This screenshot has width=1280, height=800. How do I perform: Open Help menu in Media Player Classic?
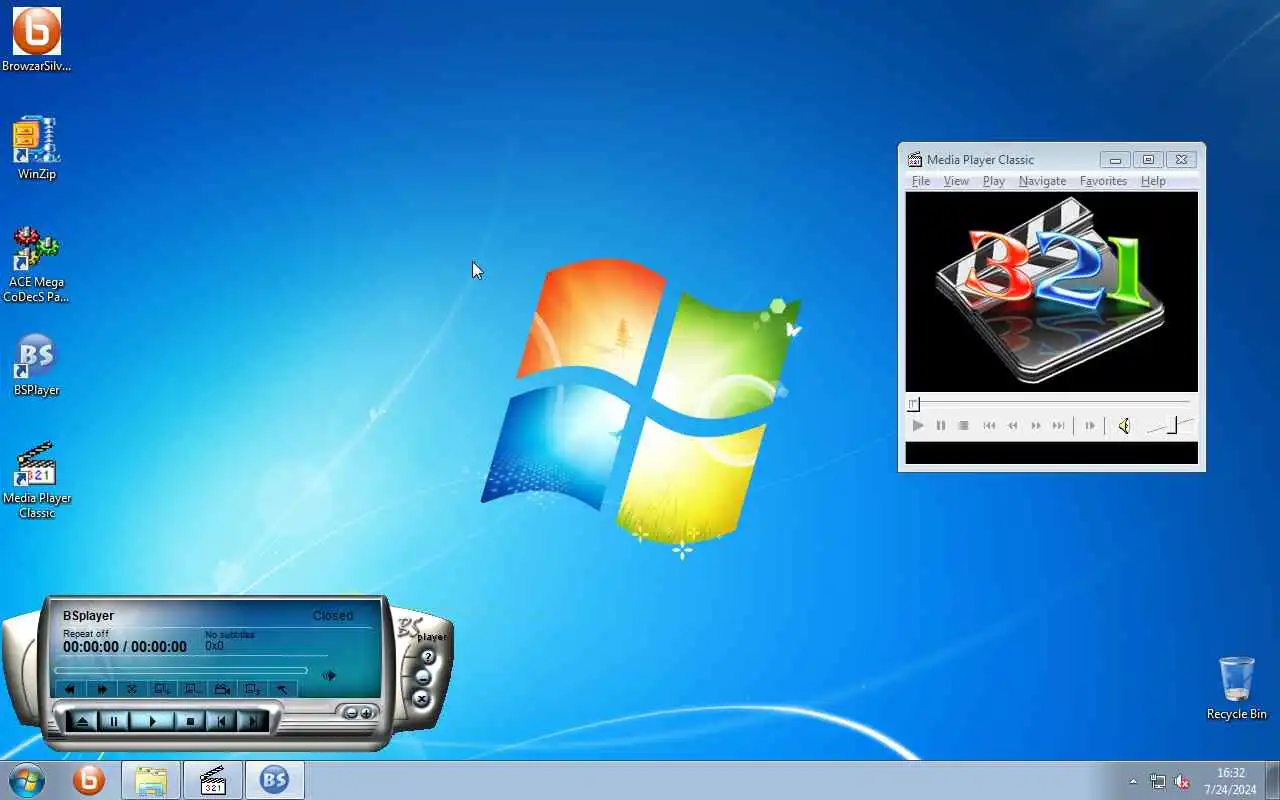pos(1153,181)
